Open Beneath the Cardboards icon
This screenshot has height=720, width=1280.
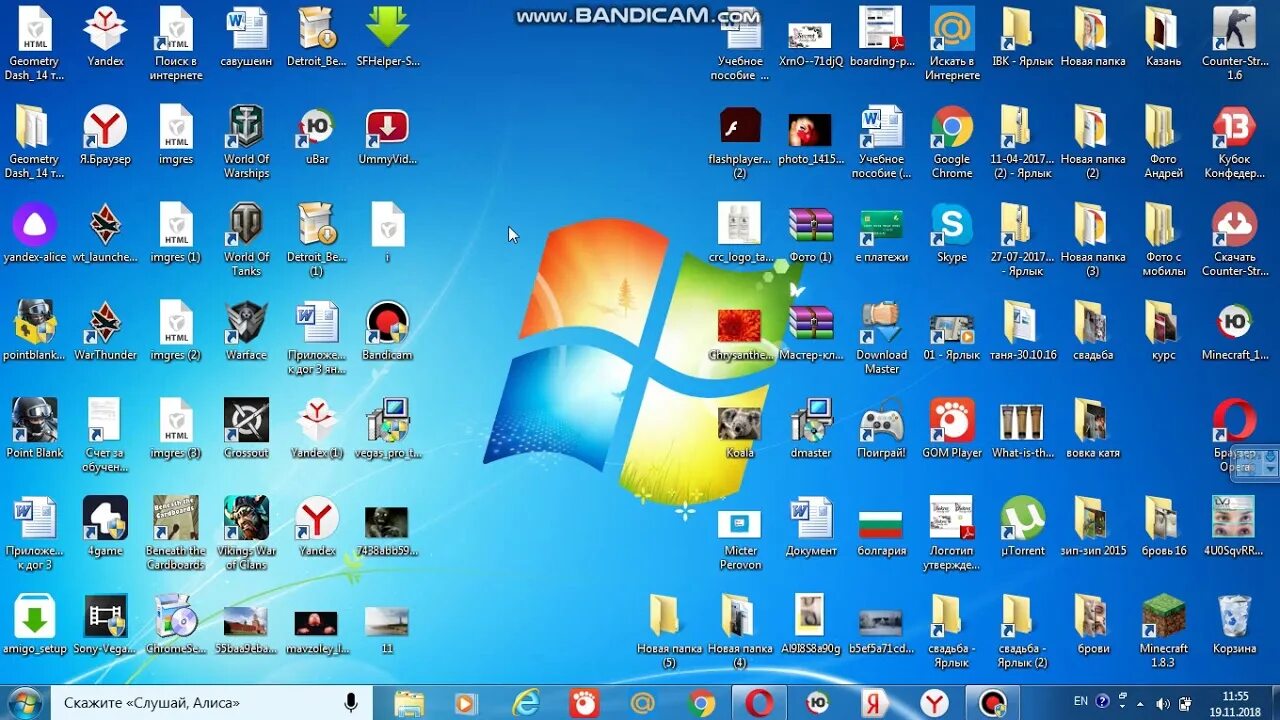(x=176, y=533)
